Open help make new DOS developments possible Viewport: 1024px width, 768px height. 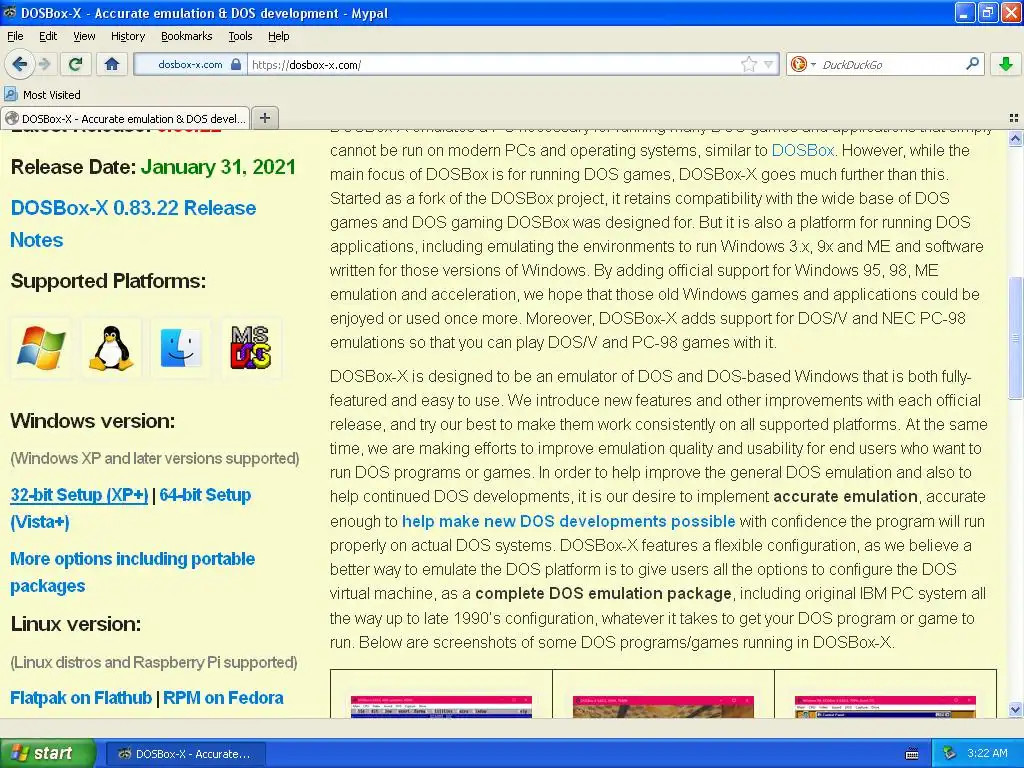click(568, 521)
